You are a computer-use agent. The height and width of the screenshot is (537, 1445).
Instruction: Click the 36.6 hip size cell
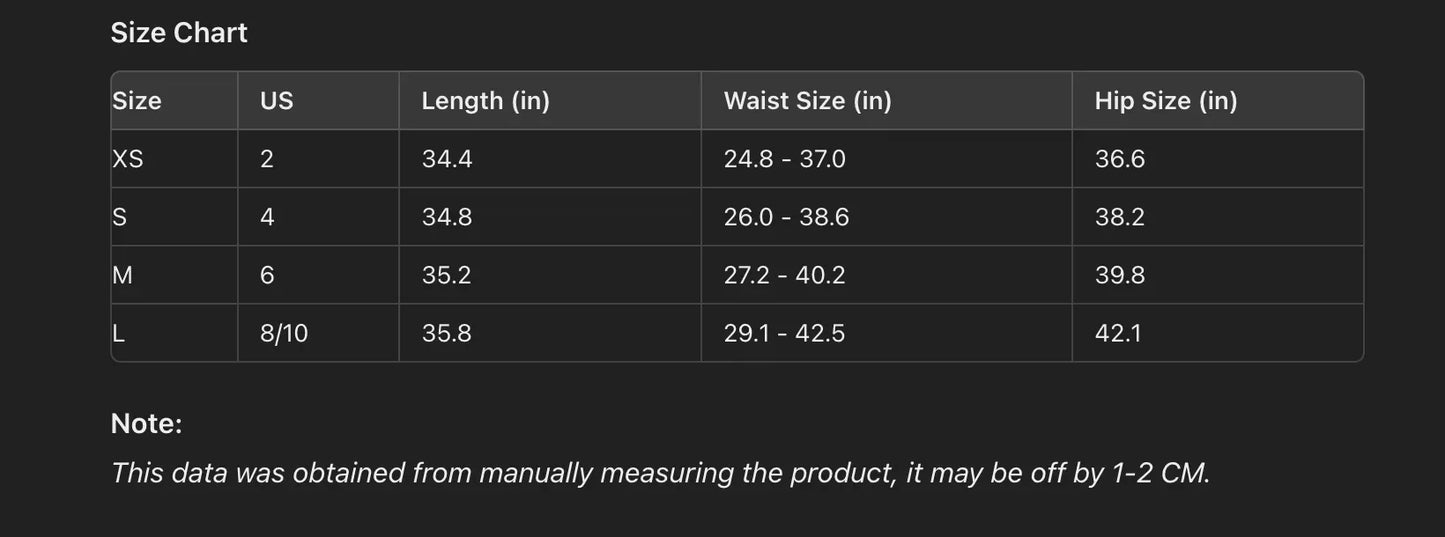coord(1120,159)
